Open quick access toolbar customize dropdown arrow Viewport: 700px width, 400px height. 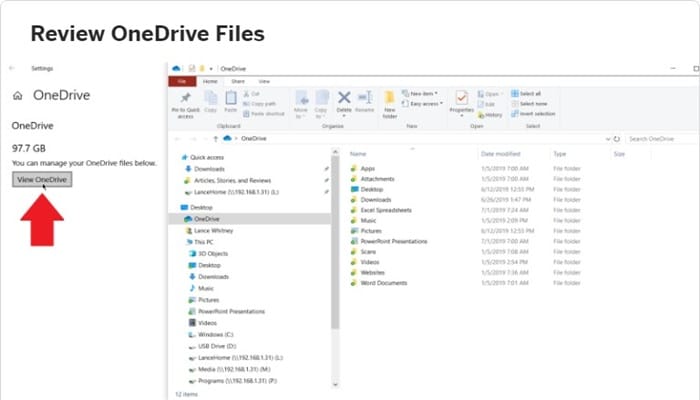[x=211, y=69]
